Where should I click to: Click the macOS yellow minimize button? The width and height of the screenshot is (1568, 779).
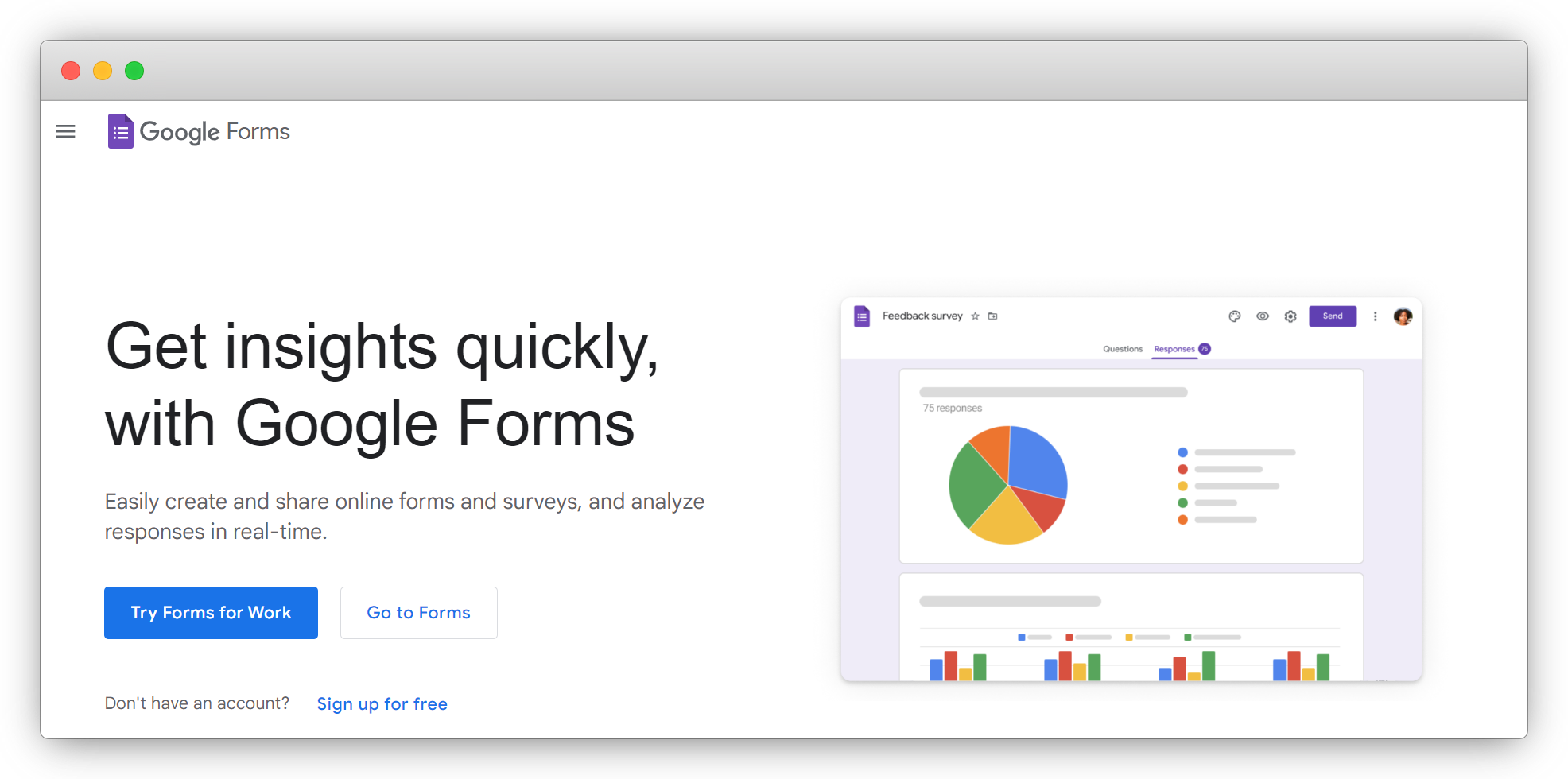[103, 71]
